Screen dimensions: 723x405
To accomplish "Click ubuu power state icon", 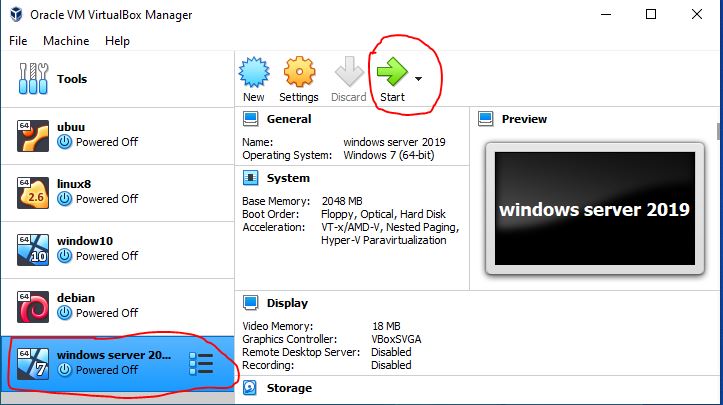I will click(65, 142).
